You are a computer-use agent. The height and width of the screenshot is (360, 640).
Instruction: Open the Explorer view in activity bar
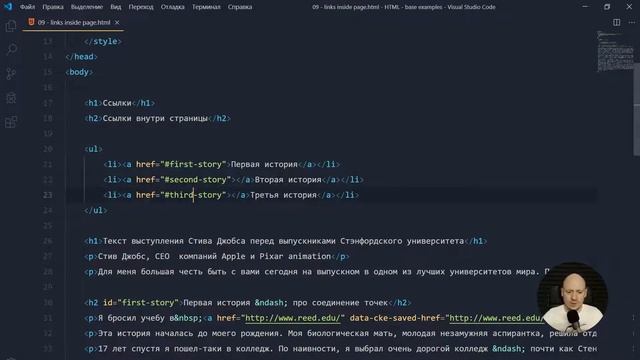11,26
